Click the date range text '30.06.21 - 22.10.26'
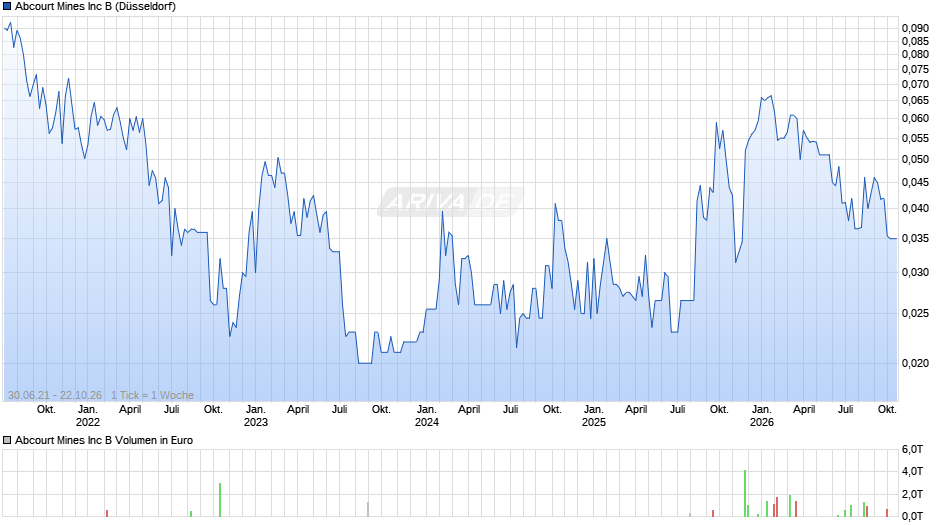This screenshot has width=940, height=526. [x=55, y=395]
